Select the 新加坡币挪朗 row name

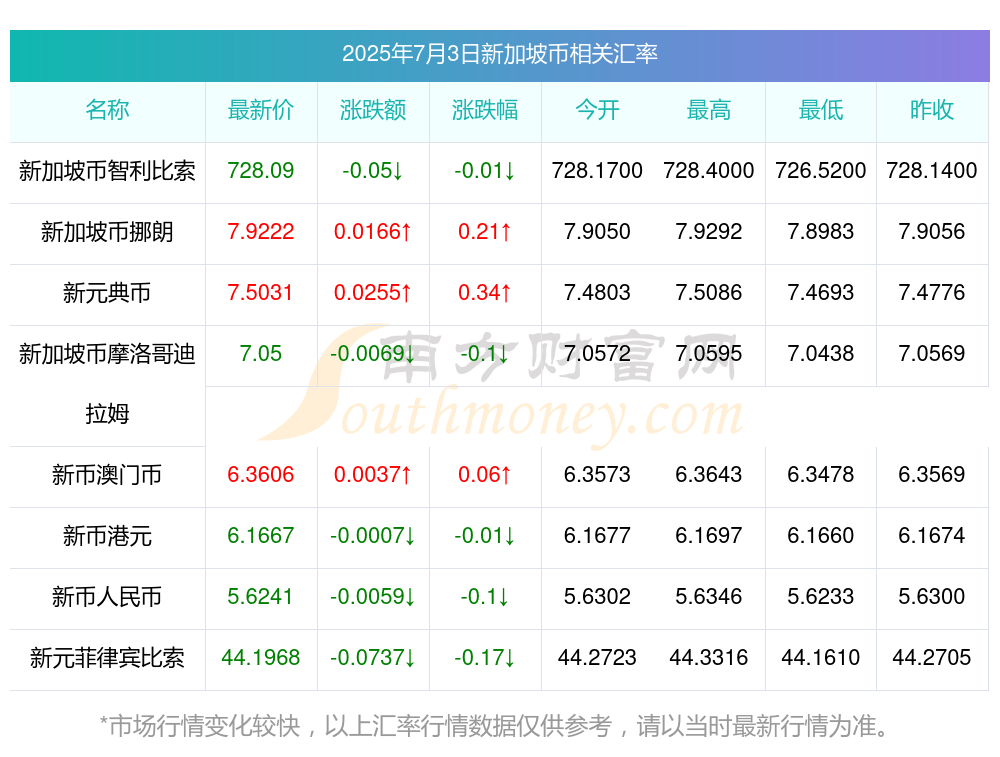point(107,232)
